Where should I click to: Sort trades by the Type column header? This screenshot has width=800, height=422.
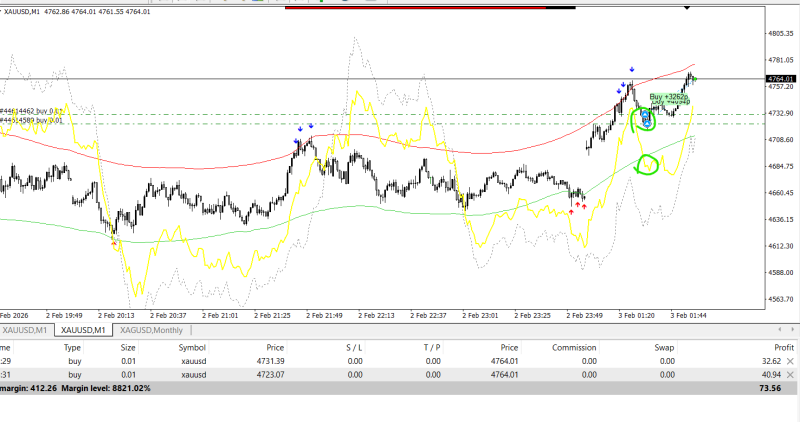pos(72,347)
